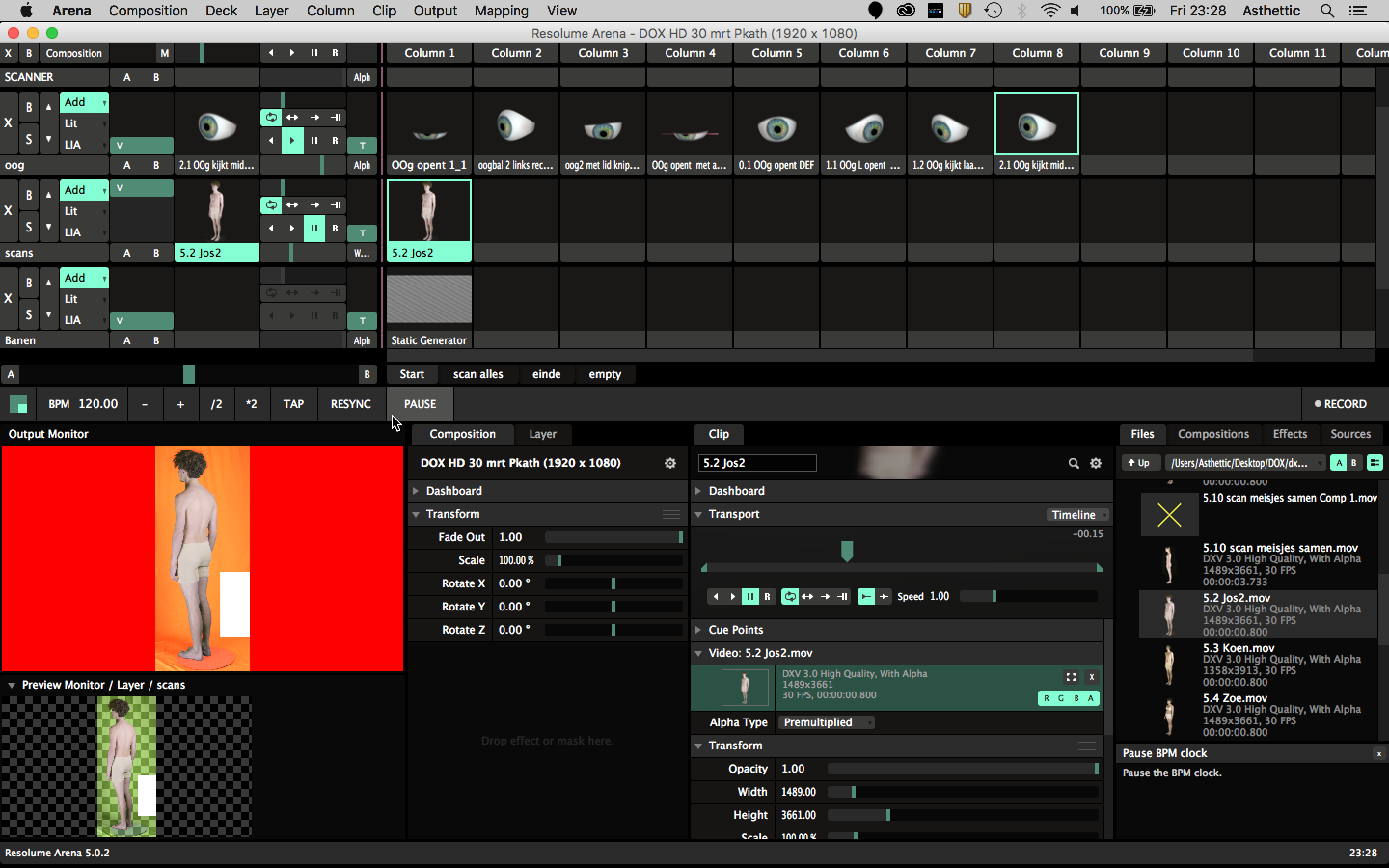Click the macOS Spotlight search icon
1389x868 pixels.
1326,11
